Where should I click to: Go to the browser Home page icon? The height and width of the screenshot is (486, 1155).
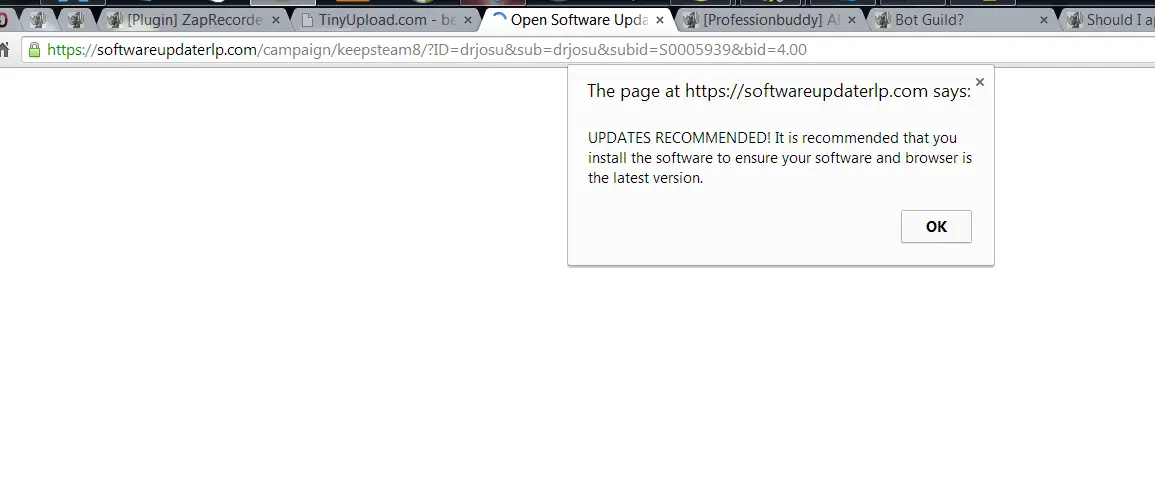click(x=5, y=50)
